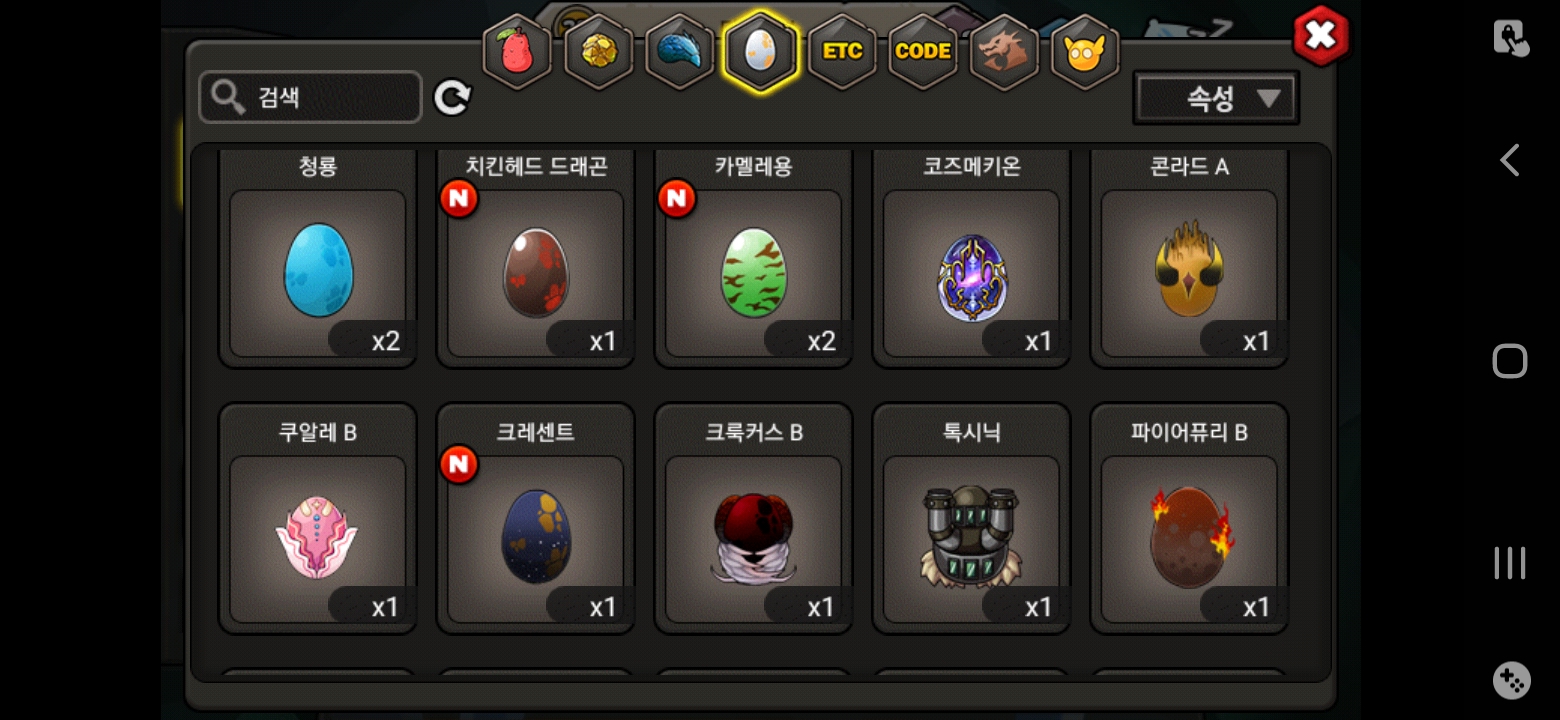Viewport: 1560px width, 720px height.
Task: Select the 크레센트 starry night egg
Action: [536, 518]
